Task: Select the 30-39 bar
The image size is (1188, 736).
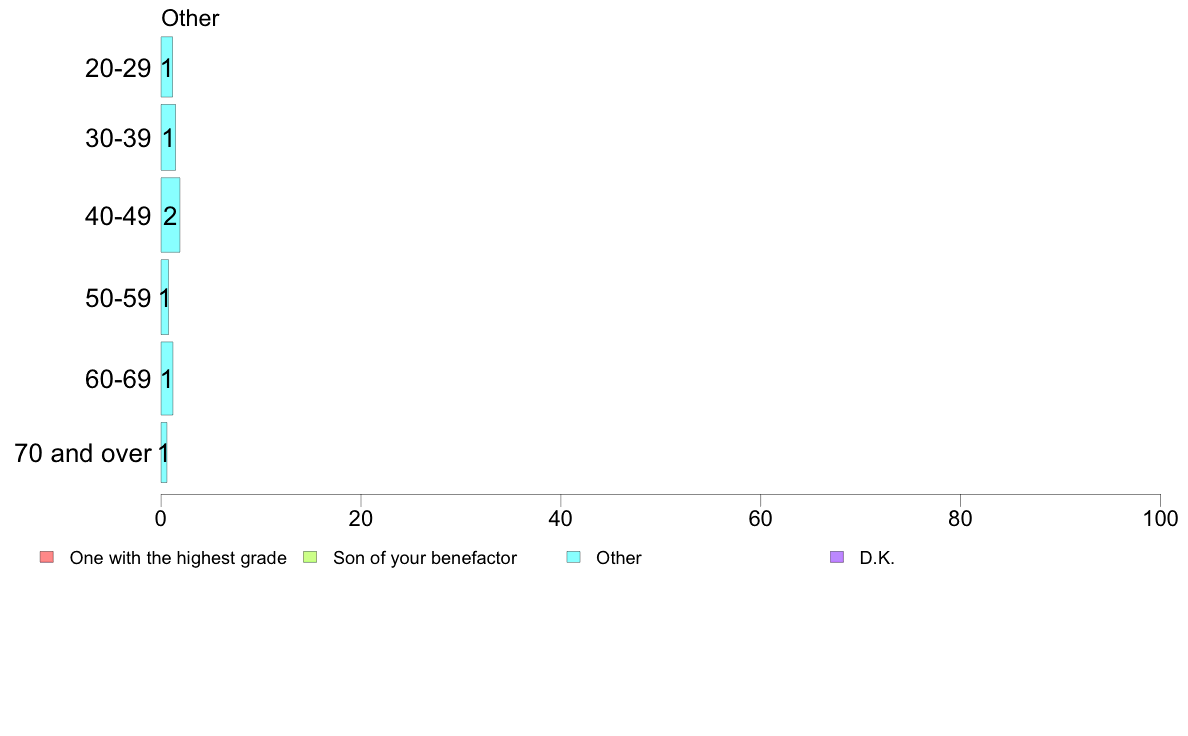Action: pyautogui.click(x=168, y=137)
